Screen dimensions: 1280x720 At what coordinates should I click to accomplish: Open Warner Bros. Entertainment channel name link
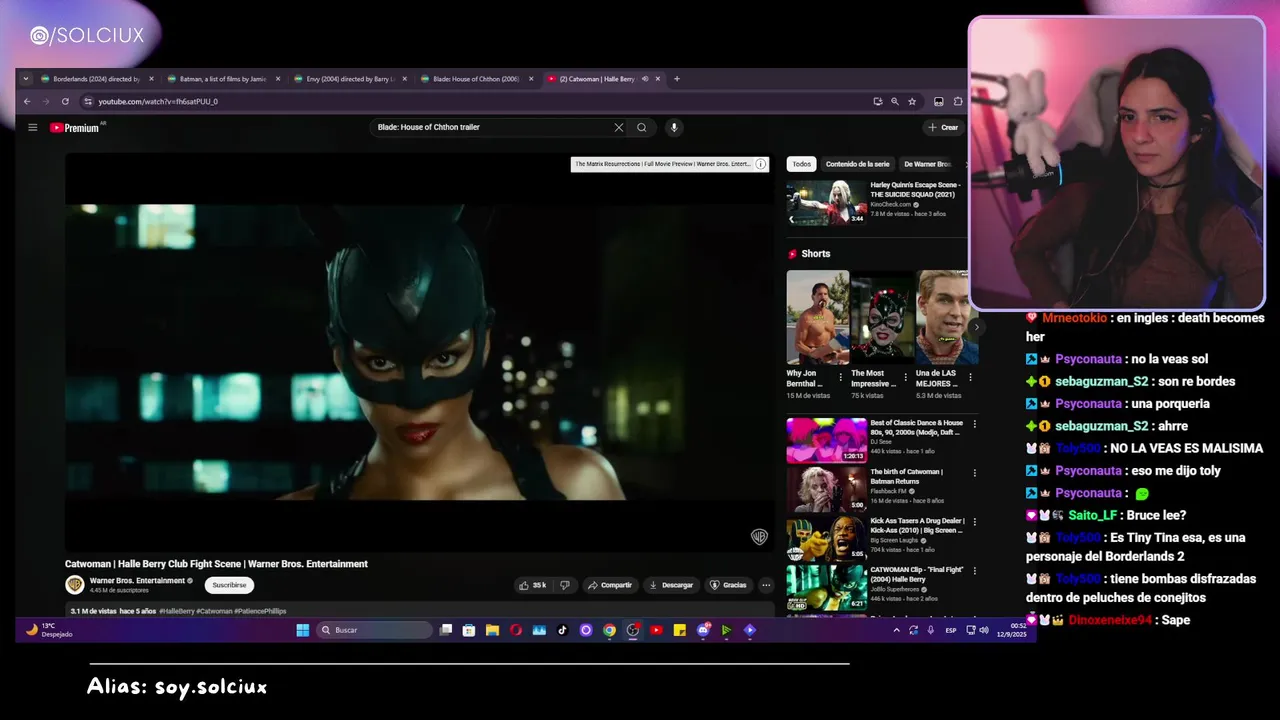pos(137,581)
